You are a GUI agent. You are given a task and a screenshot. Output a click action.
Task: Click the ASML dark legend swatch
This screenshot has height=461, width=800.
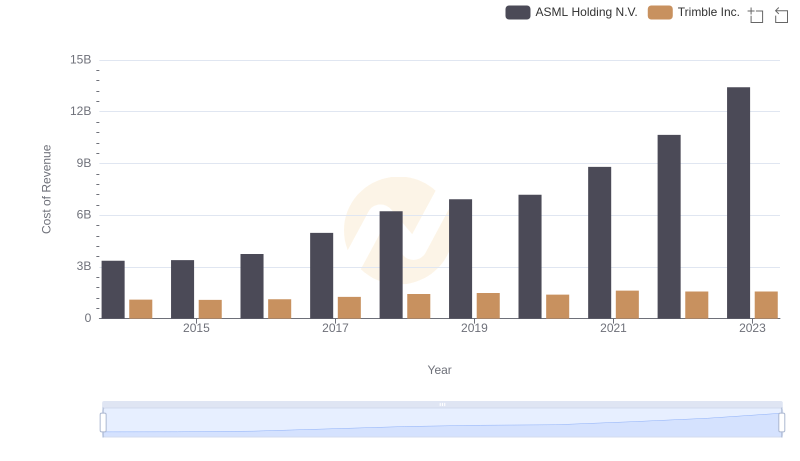(x=518, y=12)
